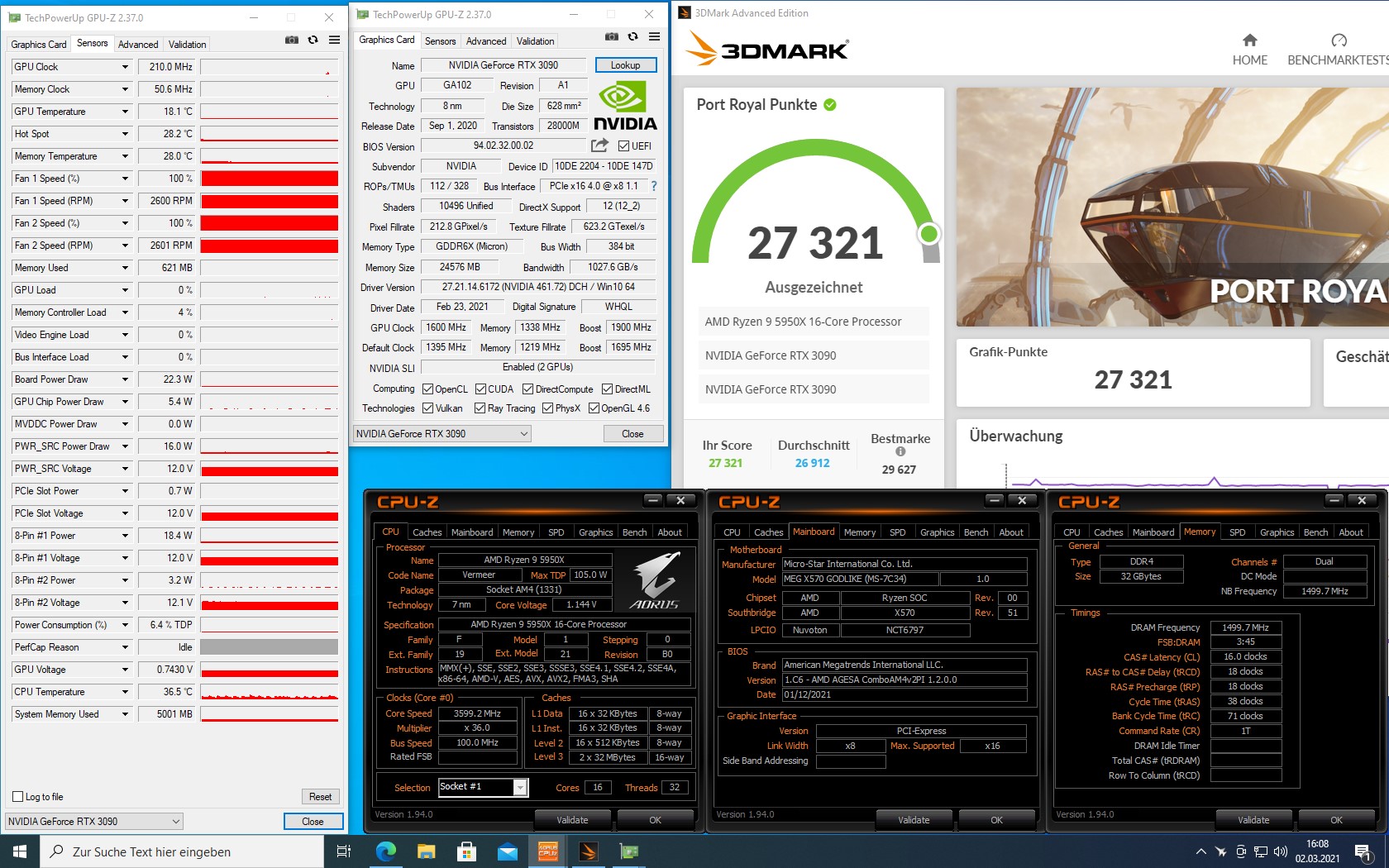The width and height of the screenshot is (1389, 868).
Task: Toggle the PhysX checkbox
Action: coord(547,408)
